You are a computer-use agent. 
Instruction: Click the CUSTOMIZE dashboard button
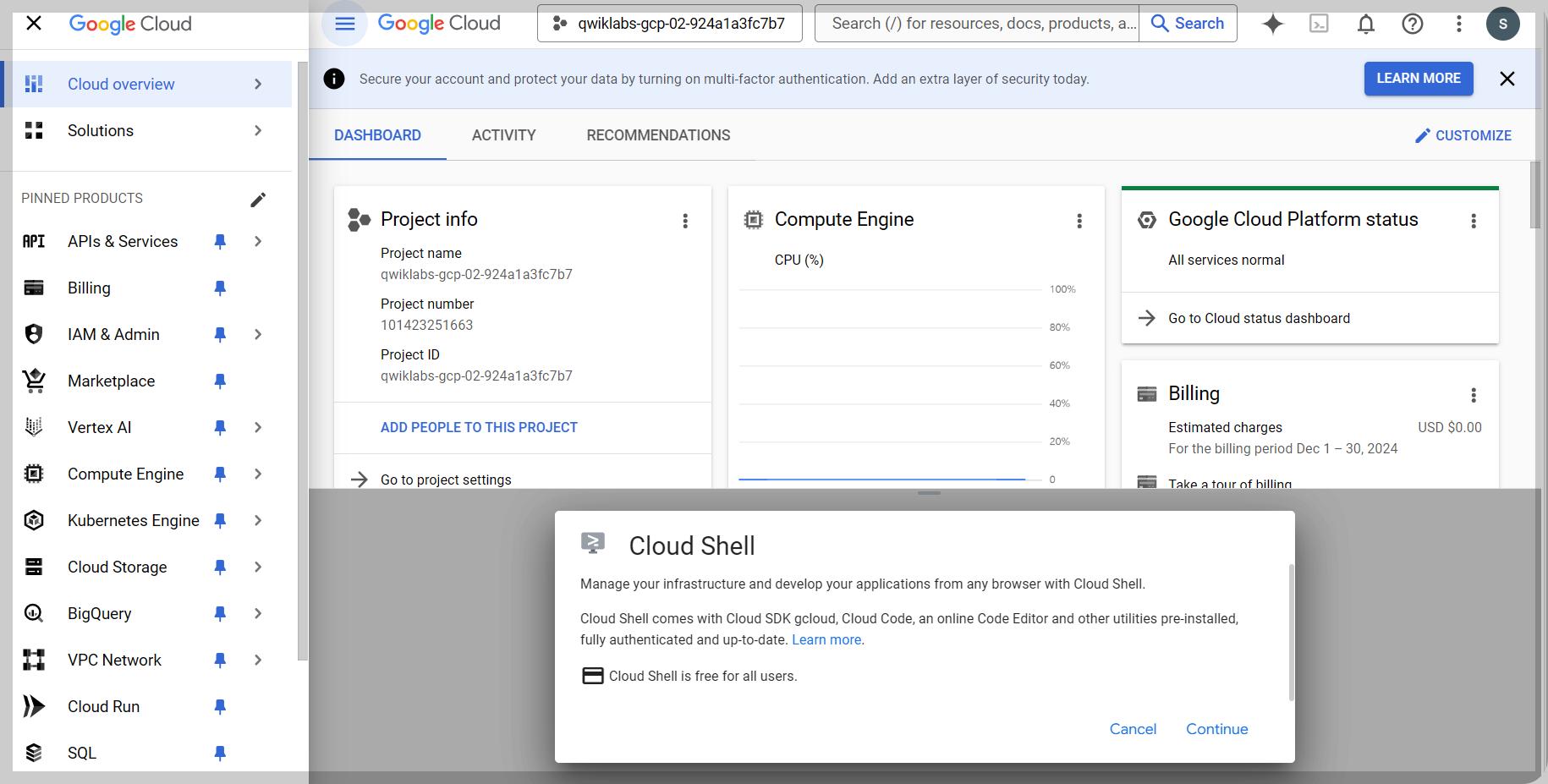coord(1463,135)
